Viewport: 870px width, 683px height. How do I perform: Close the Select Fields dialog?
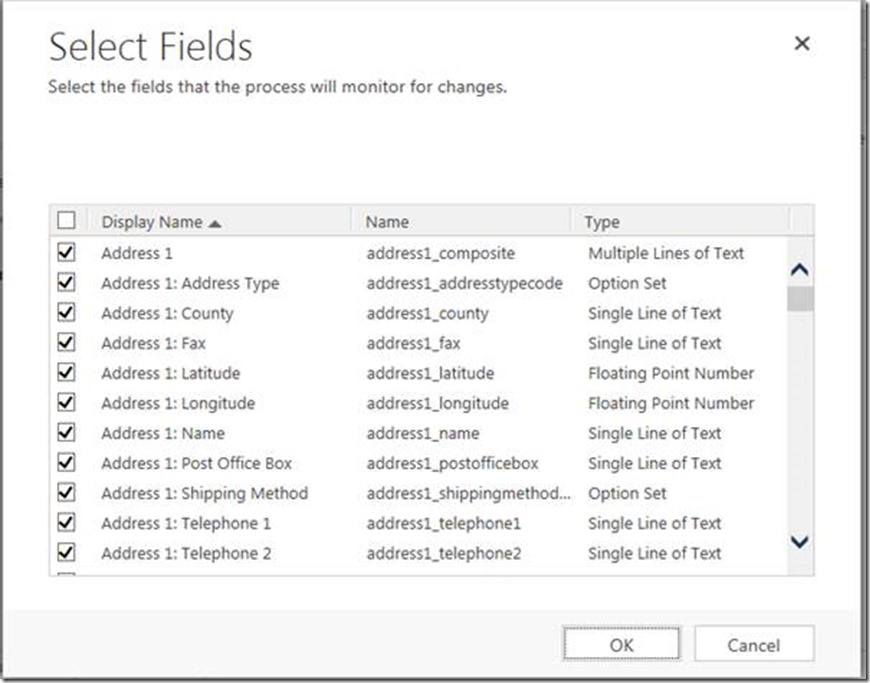(x=801, y=44)
